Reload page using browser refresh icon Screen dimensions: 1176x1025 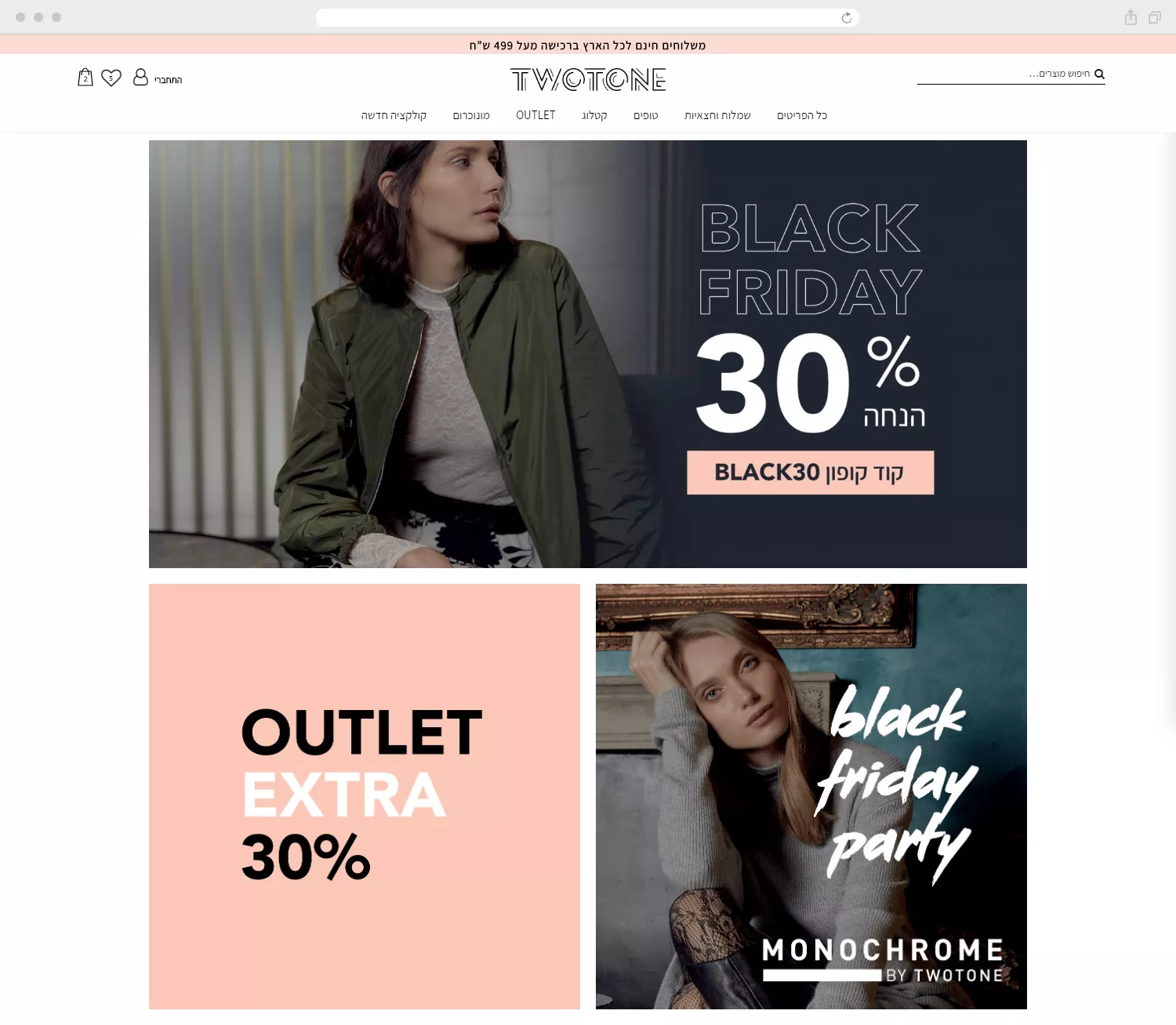847,18
